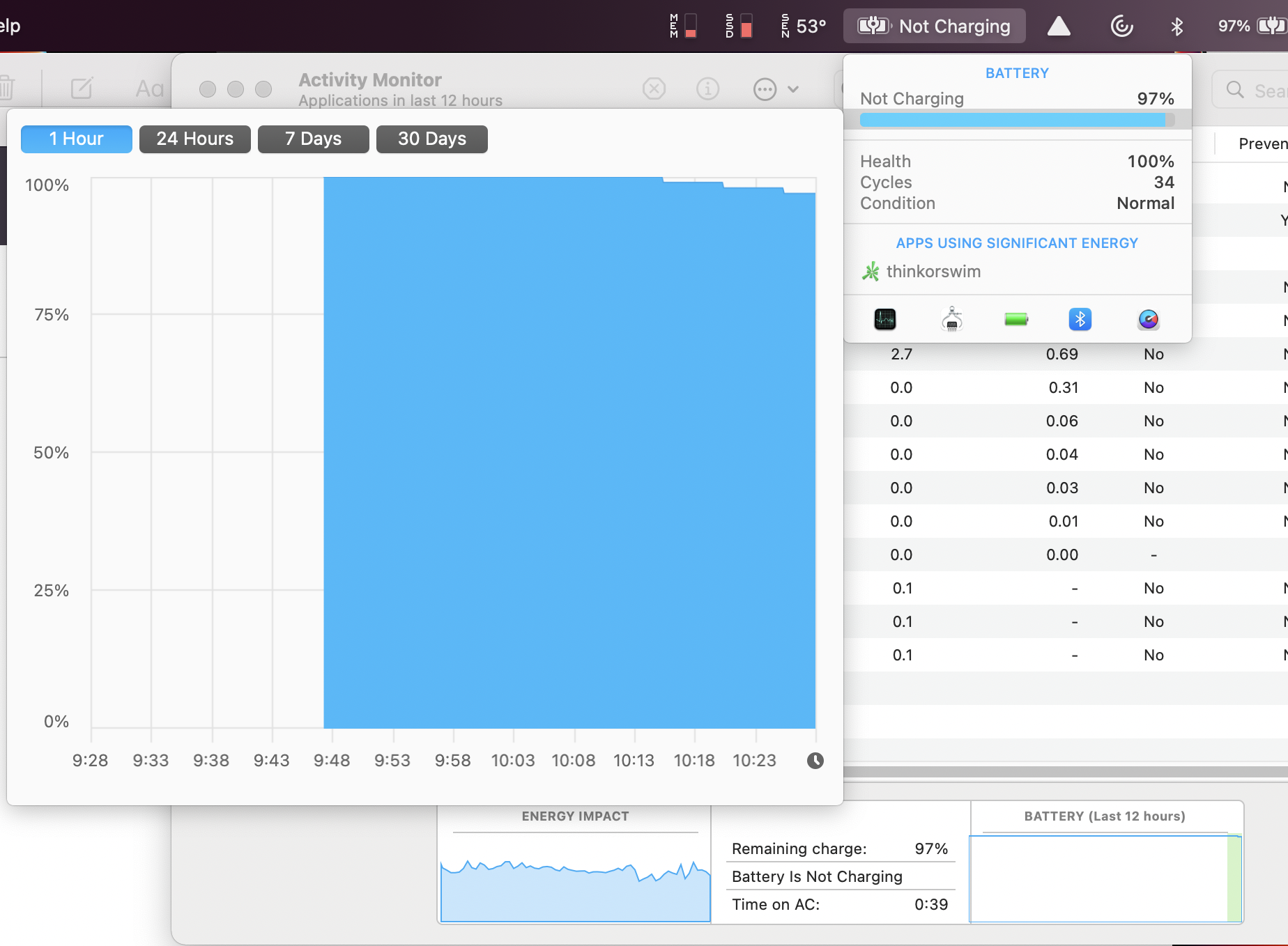The image size is (1288, 946).
Task: Click the Not Charging battery menu bar item
Action: click(x=935, y=26)
